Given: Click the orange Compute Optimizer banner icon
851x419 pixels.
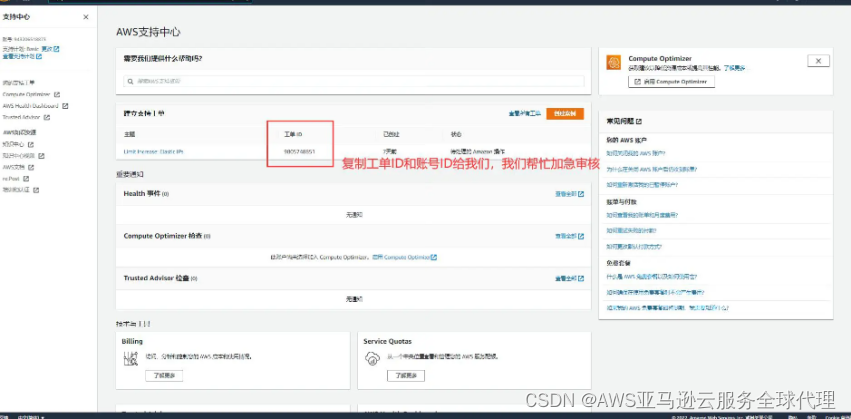Looking at the screenshot, I should pos(614,62).
